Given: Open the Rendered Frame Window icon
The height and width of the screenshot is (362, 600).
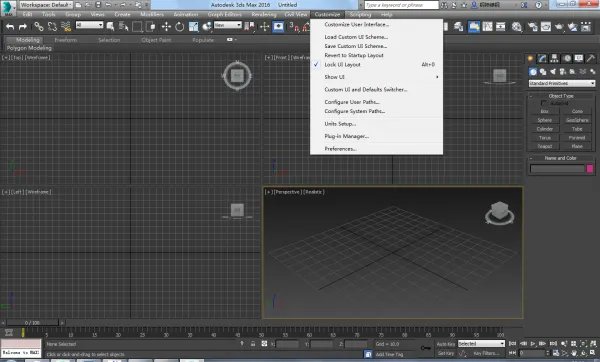Looking at the screenshot, I should tap(546, 26).
